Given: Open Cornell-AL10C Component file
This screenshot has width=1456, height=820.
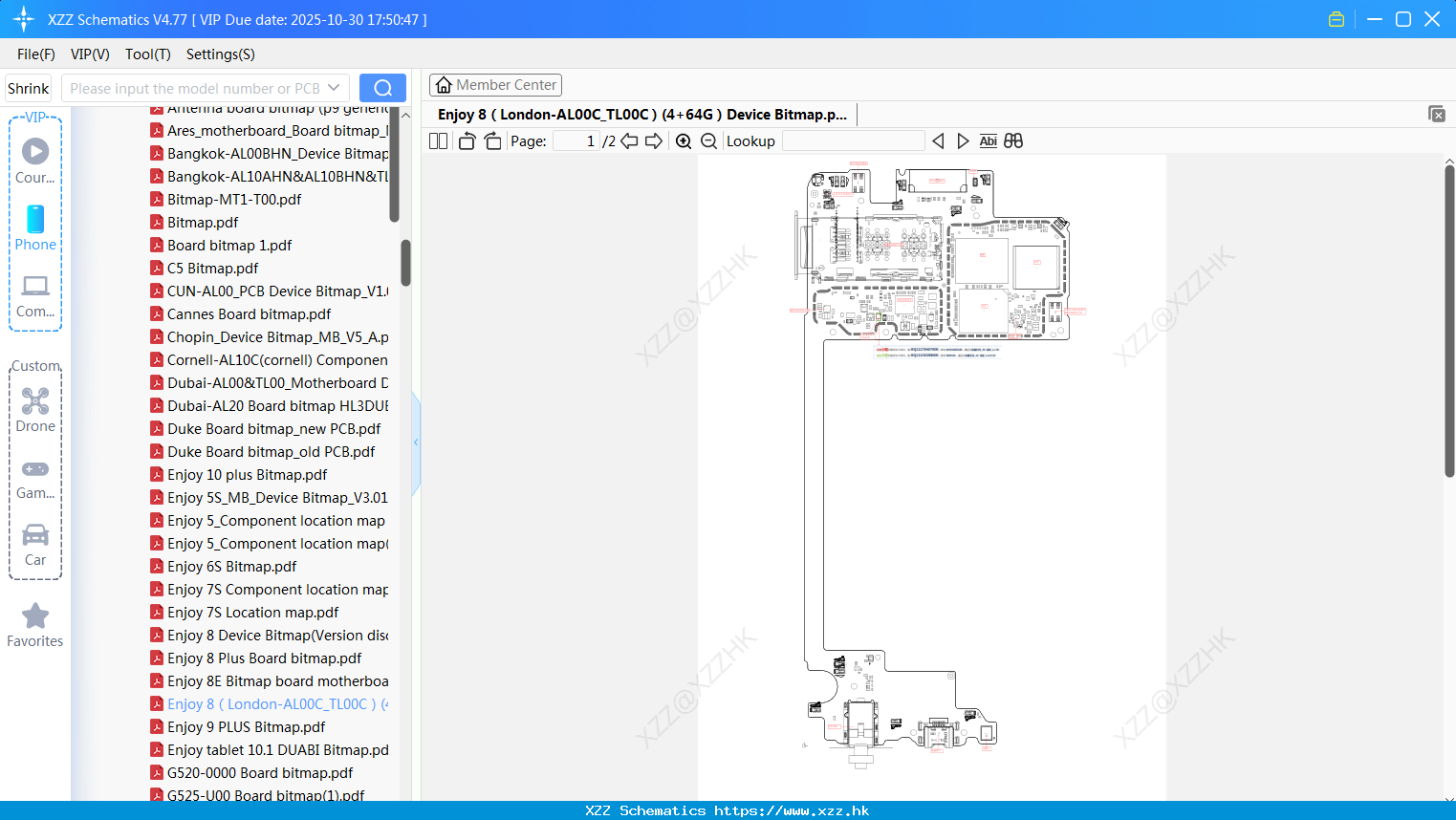Looking at the screenshot, I should [x=269, y=360].
